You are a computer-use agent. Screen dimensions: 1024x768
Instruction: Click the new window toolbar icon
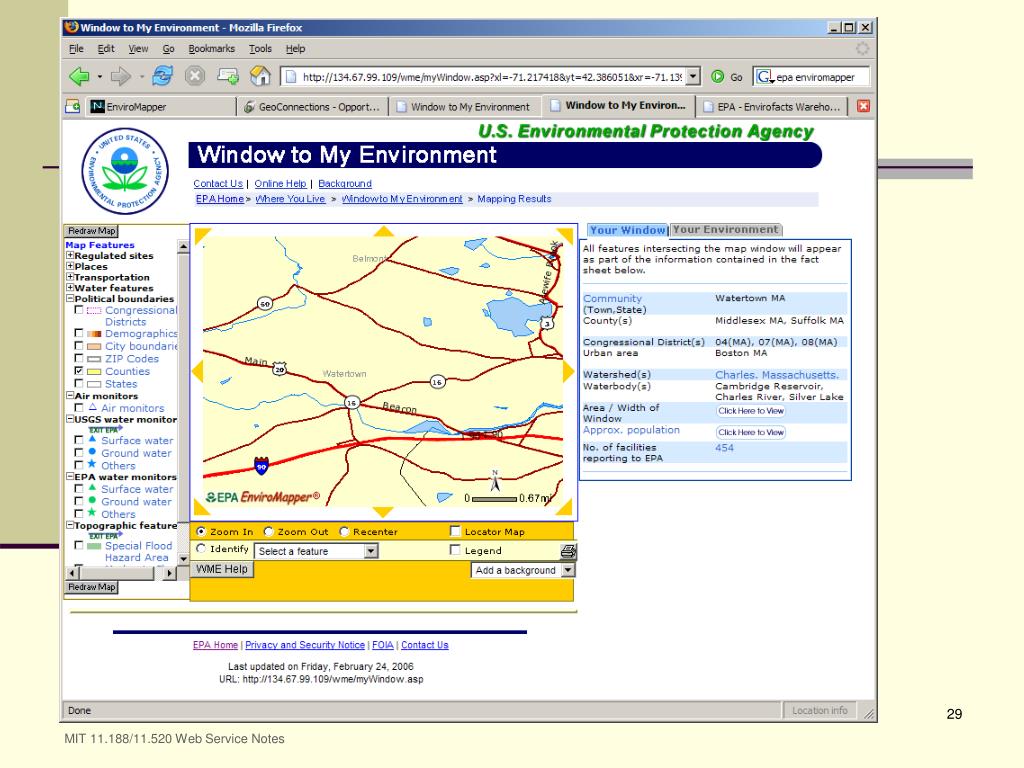coord(228,76)
